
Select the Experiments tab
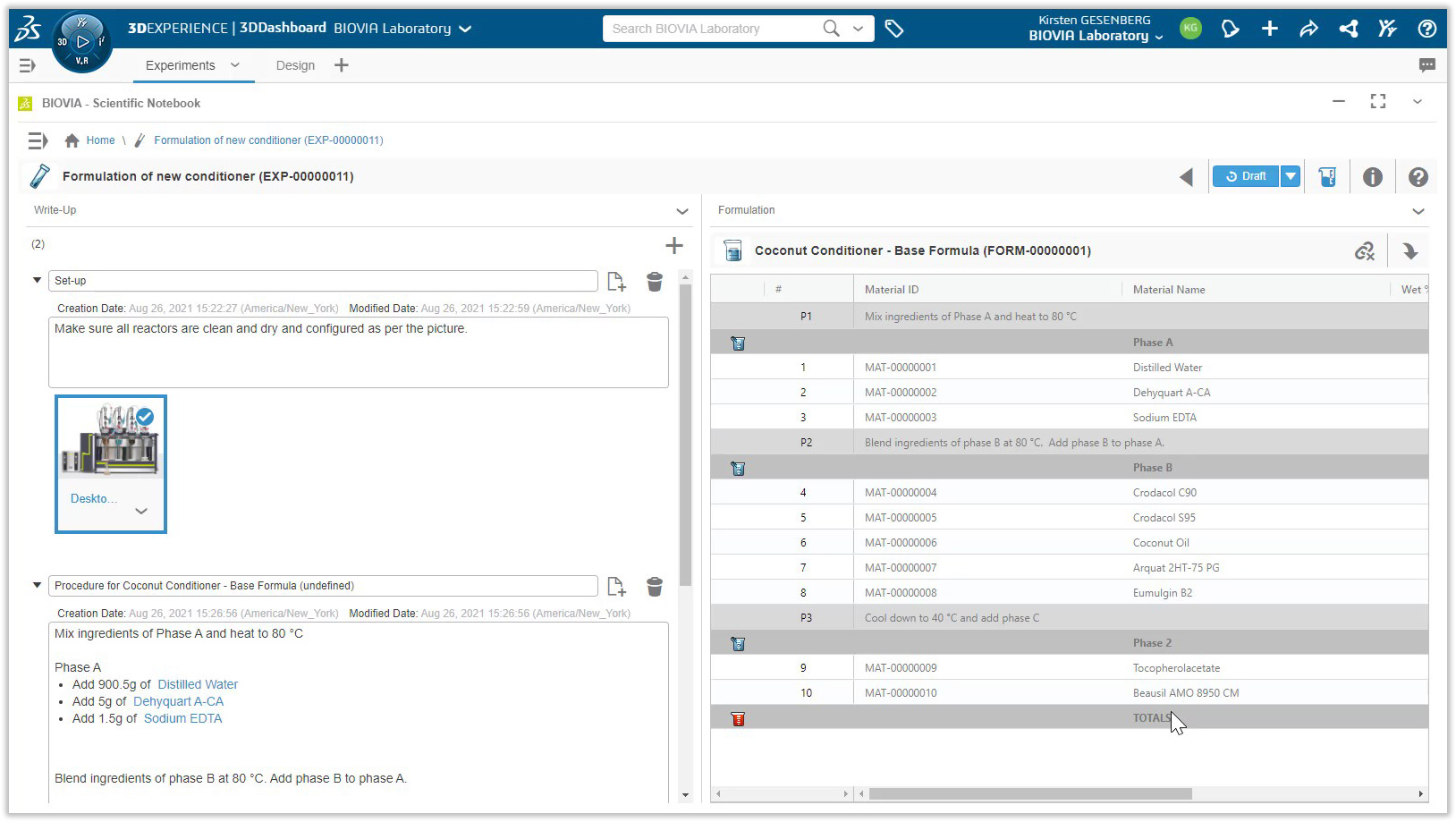coord(181,65)
